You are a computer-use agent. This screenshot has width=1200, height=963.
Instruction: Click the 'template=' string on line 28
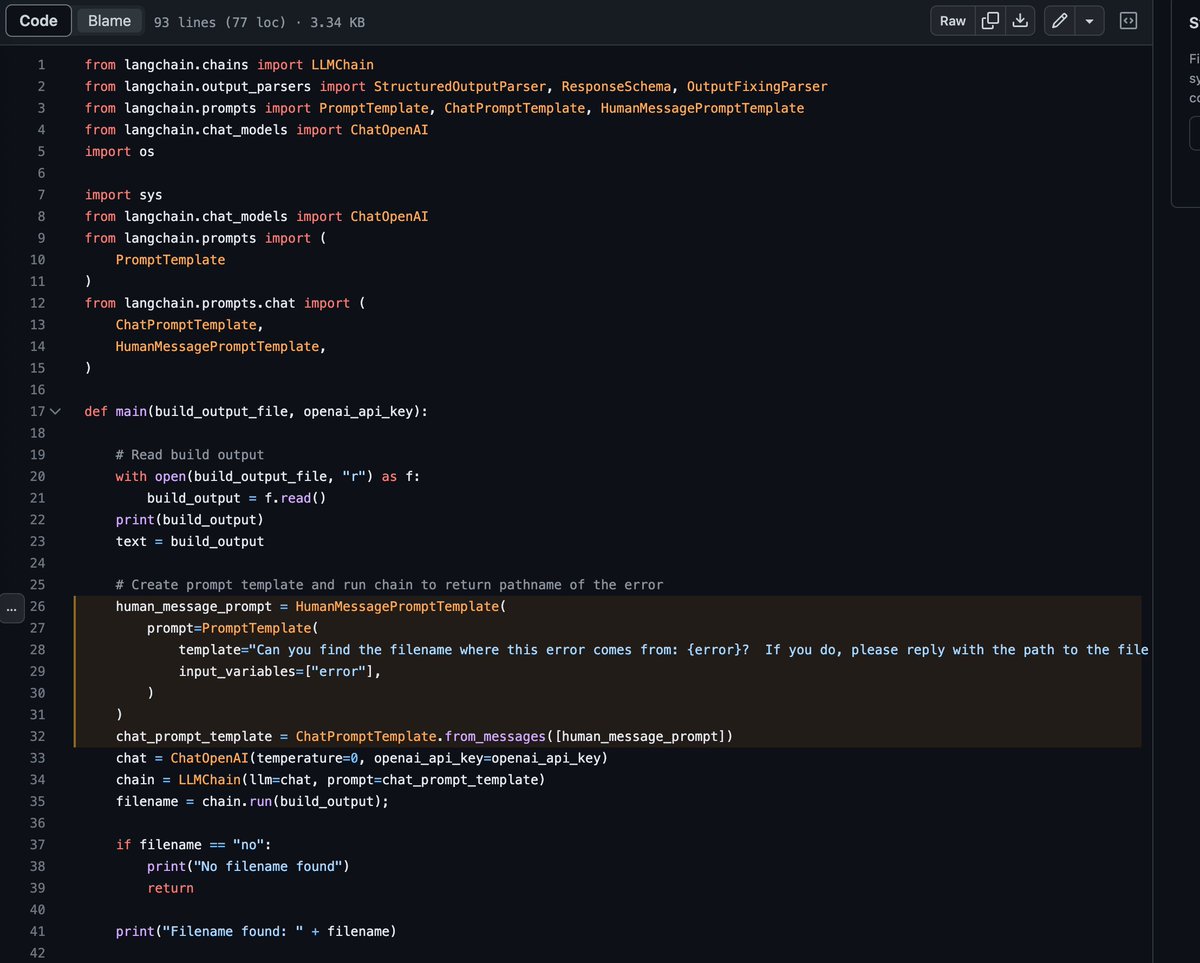pyautogui.click(x=663, y=650)
